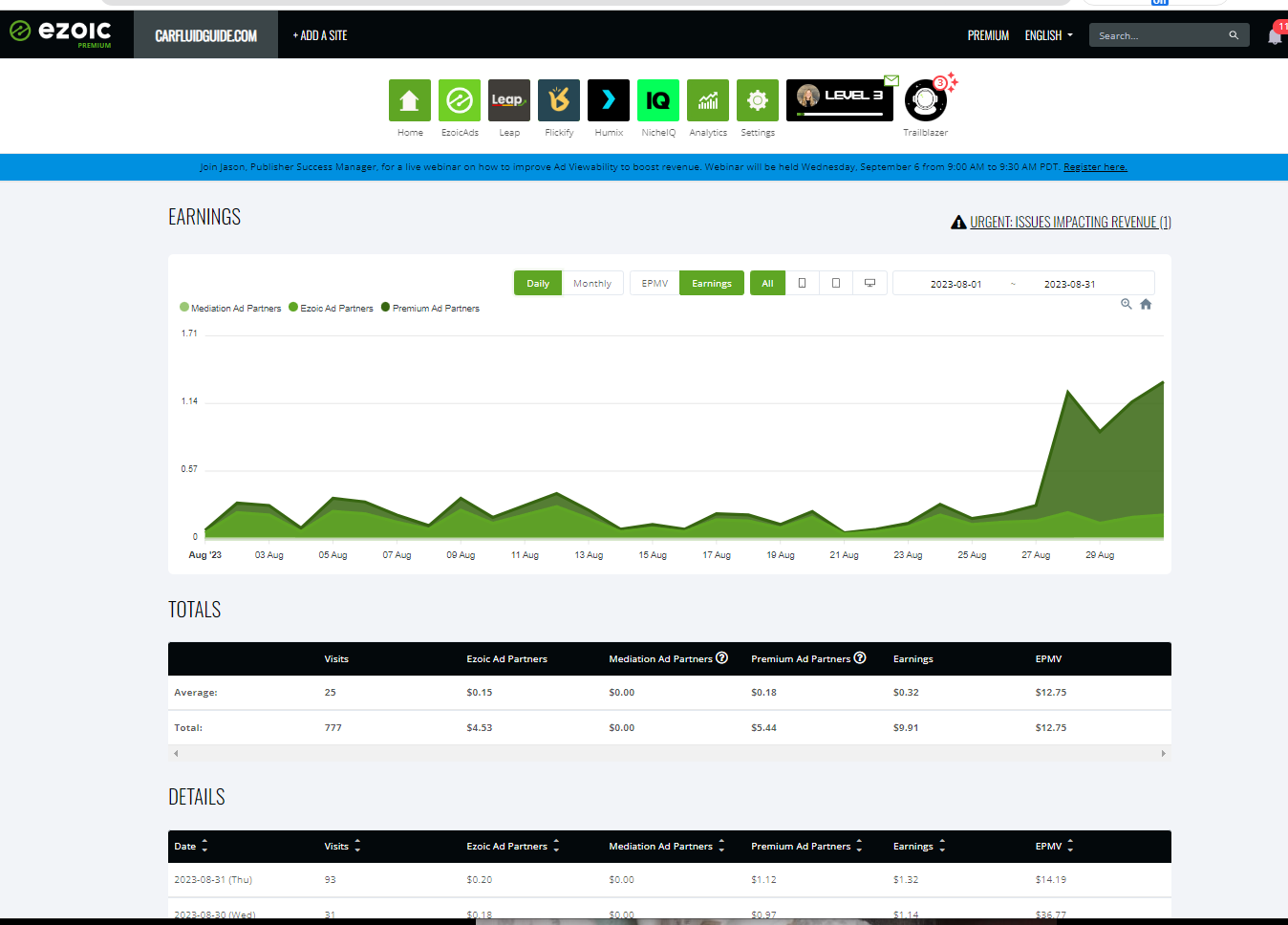This screenshot has height=925, width=1288.
Task: Open the Trailblazer astronaut icon
Action: [x=925, y=100]
